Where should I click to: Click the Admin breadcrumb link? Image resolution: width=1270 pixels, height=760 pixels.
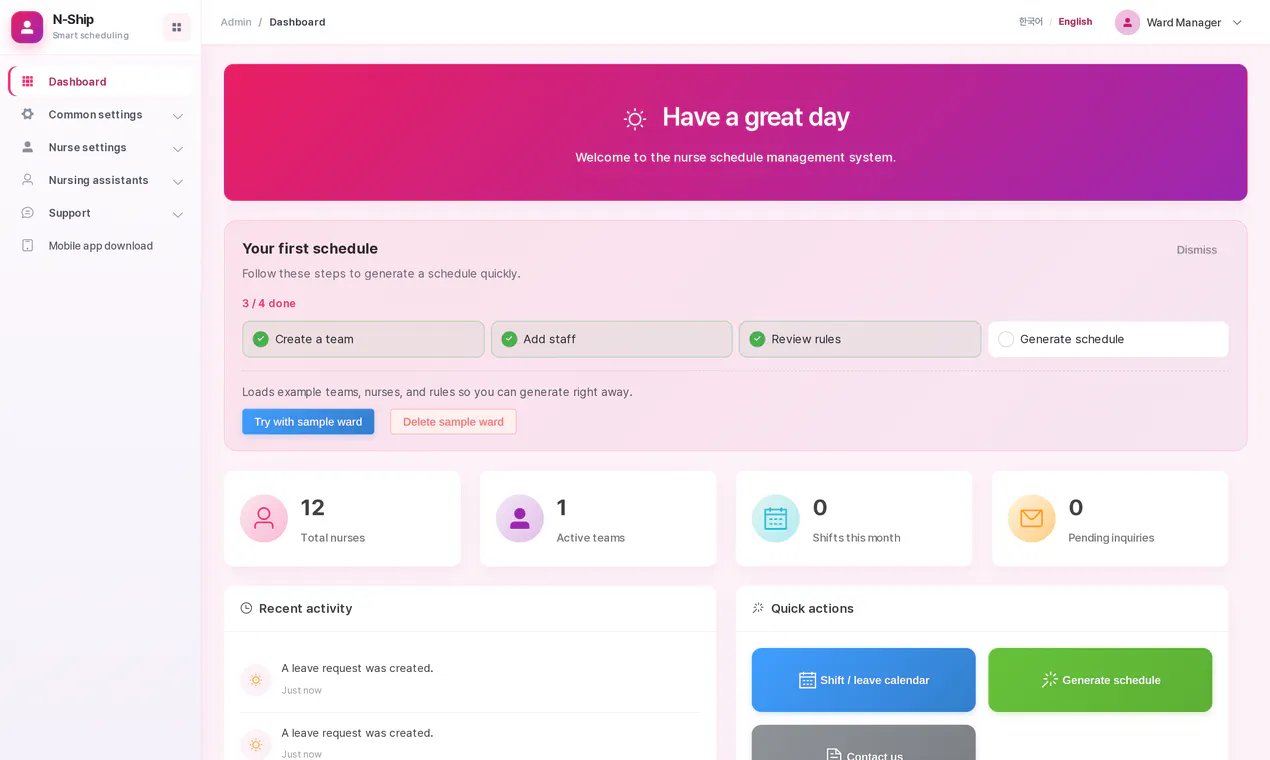pyautogui.click(x=236, y=22)
